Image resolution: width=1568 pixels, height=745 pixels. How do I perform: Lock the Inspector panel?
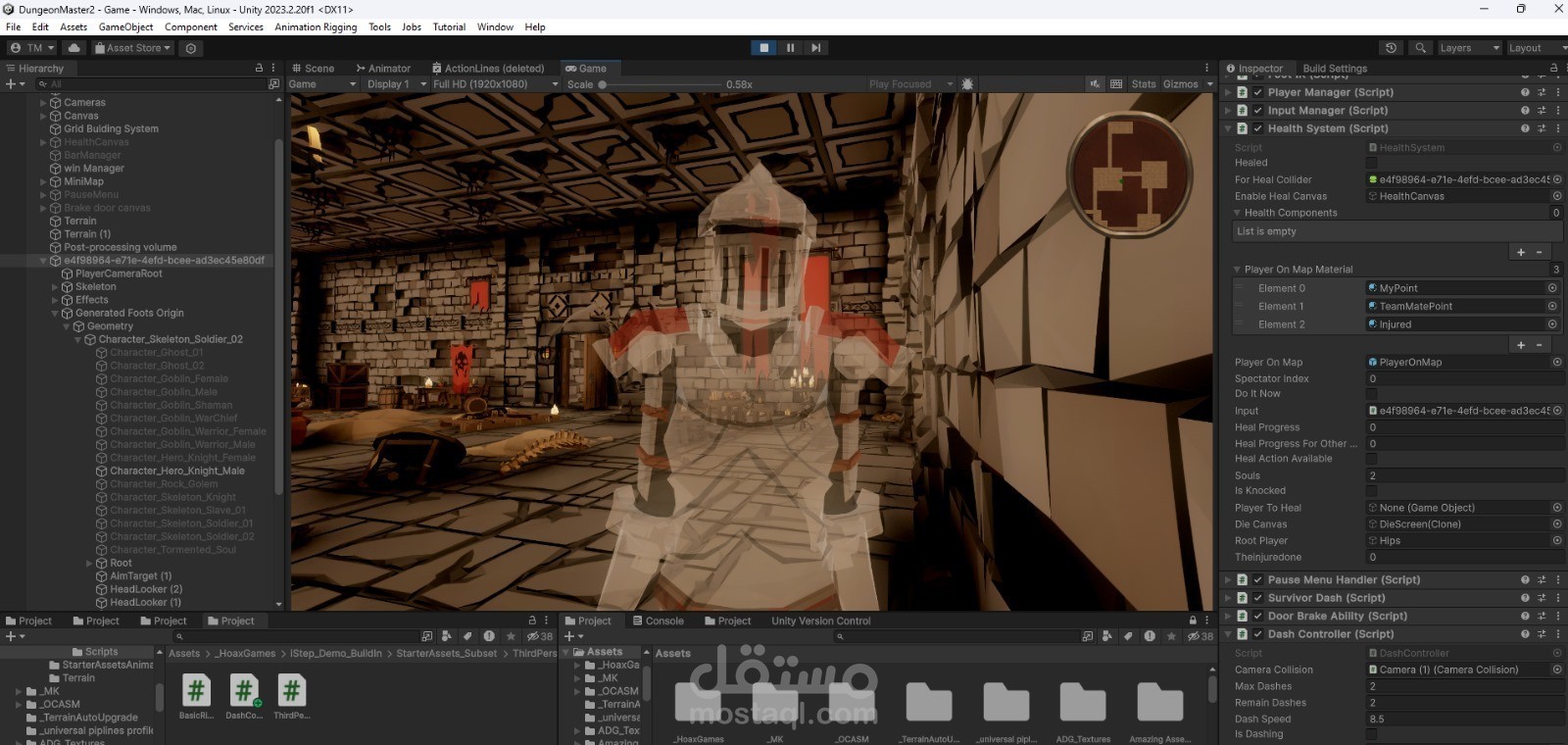pyautogui.click(x=1553, y=69)
